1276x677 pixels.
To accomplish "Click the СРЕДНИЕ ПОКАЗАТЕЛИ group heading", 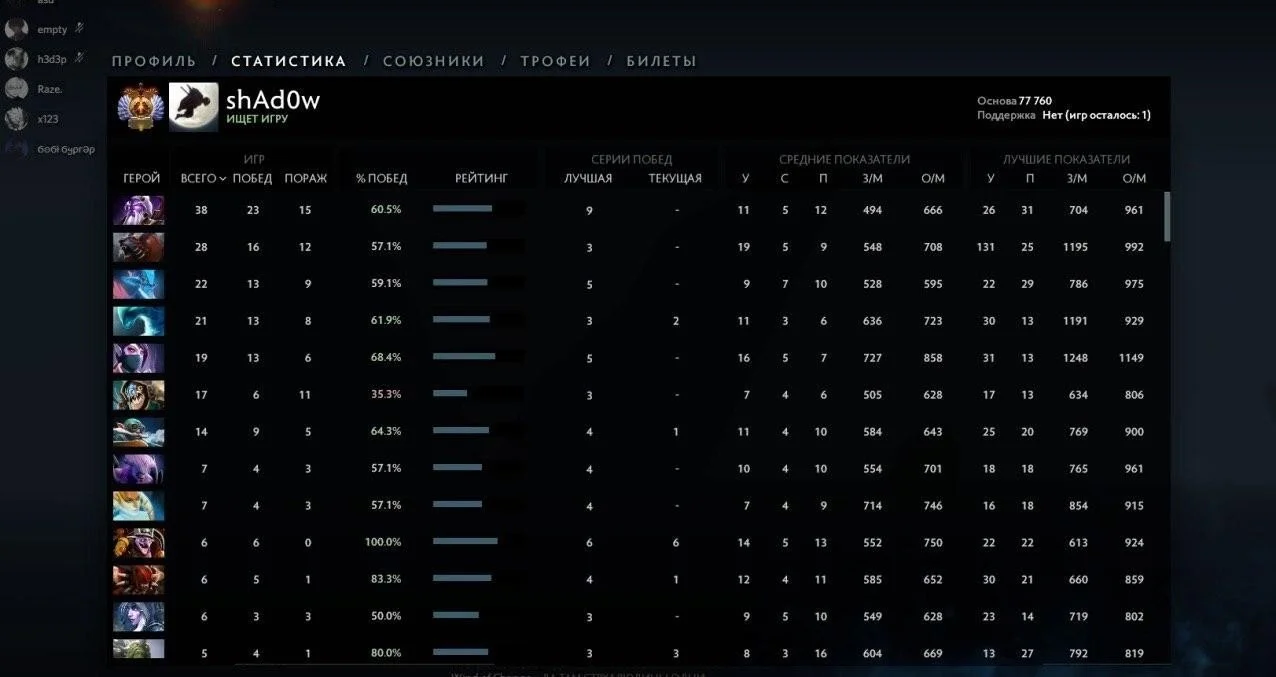I will (x=845, y=159).
